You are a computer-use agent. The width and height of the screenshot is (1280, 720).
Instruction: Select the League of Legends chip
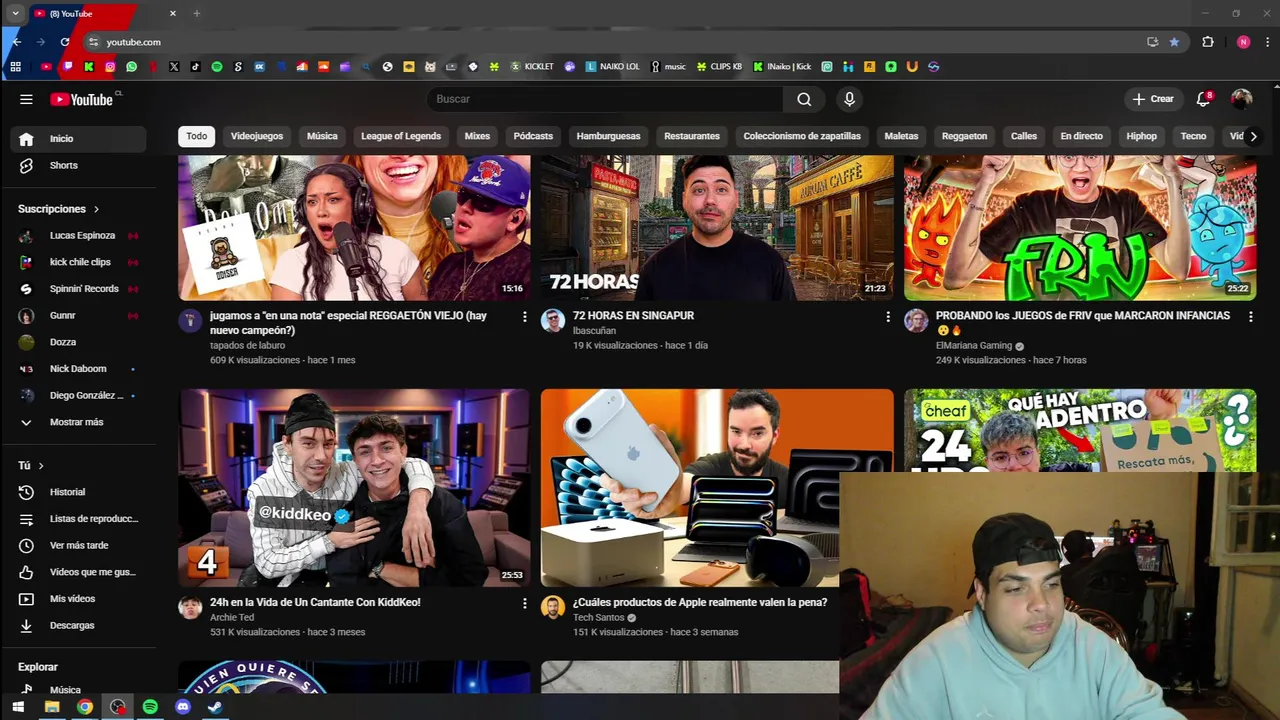[401, 136]
